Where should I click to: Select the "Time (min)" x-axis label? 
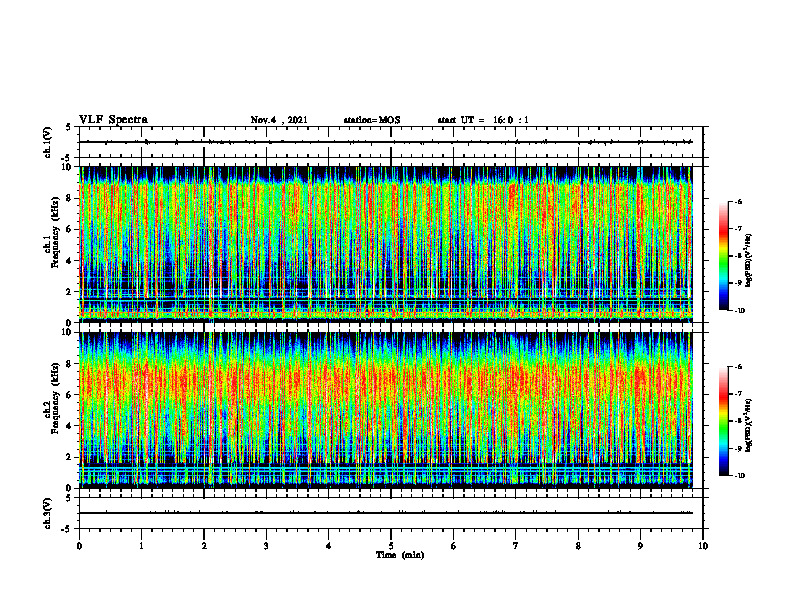point(400,554)
